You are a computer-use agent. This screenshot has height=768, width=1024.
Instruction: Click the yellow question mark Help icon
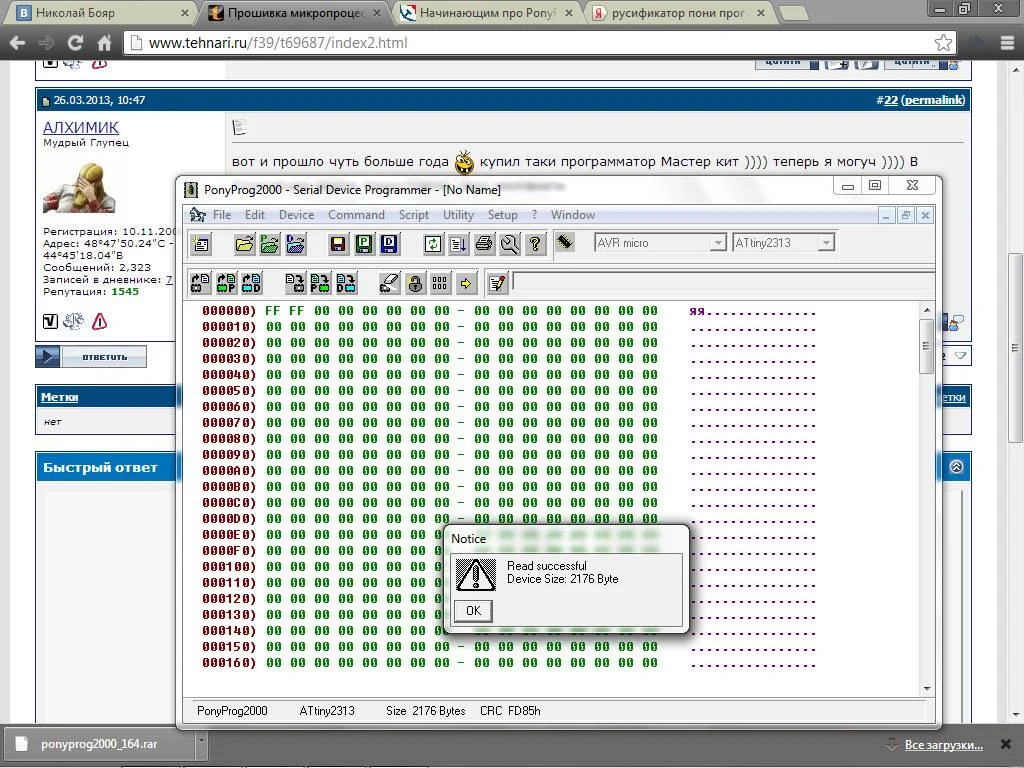pyautogui.click(x=535, y=244)
